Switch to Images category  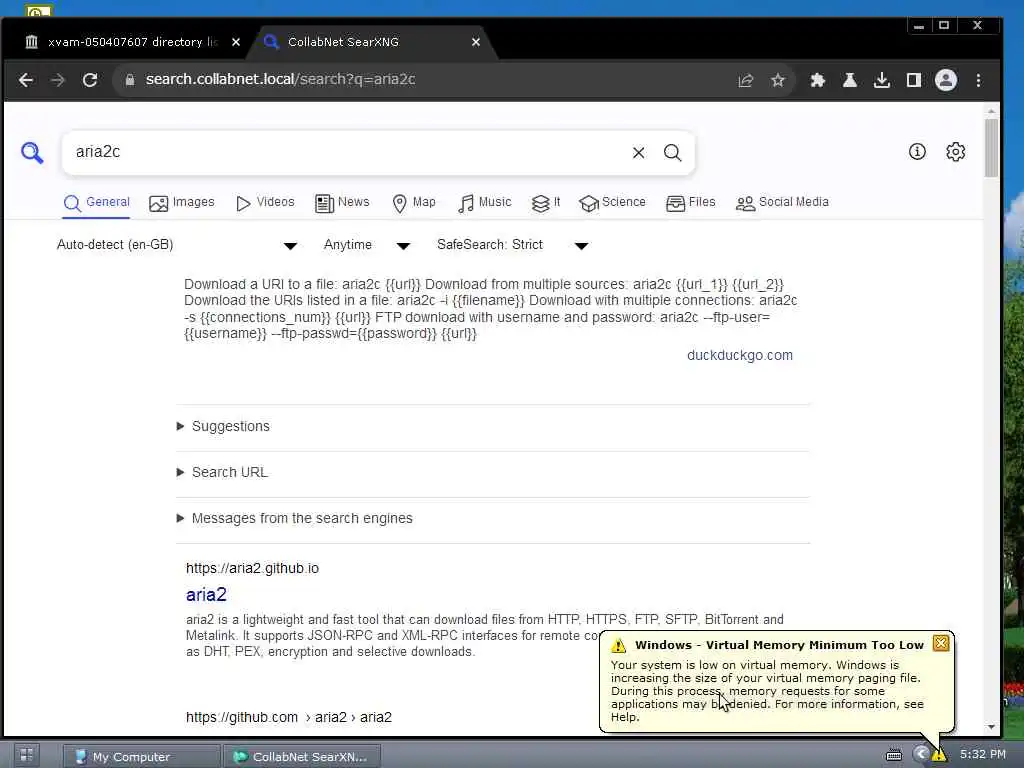pos(182,202)
